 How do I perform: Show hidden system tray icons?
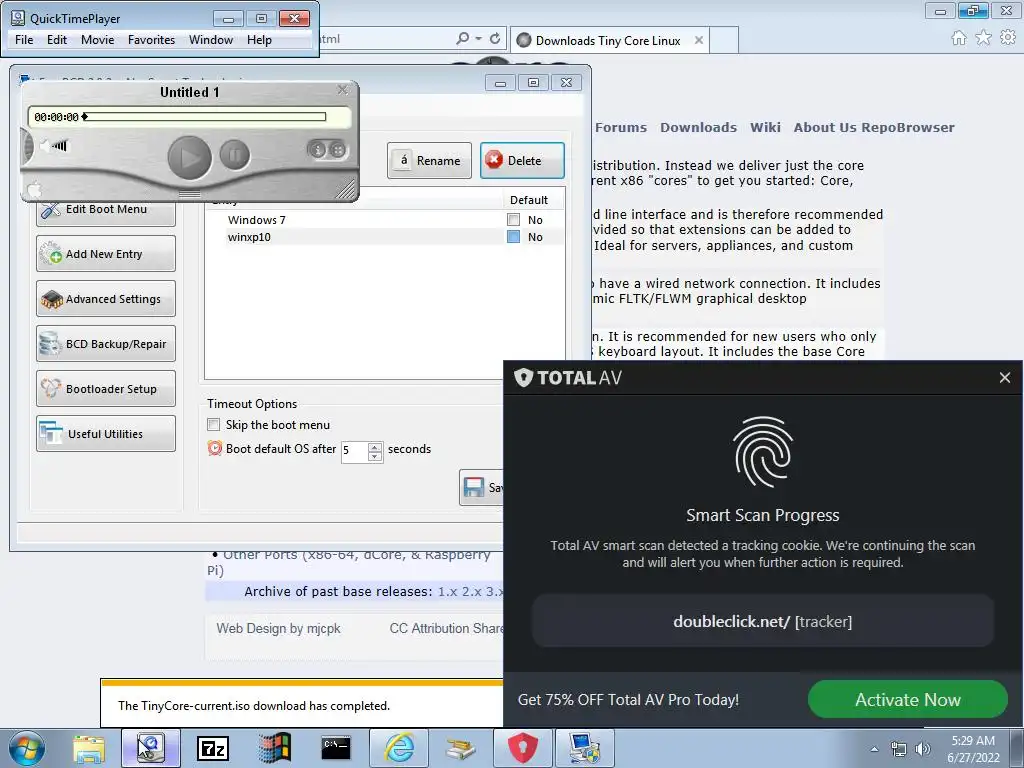(x=874, y=749)
